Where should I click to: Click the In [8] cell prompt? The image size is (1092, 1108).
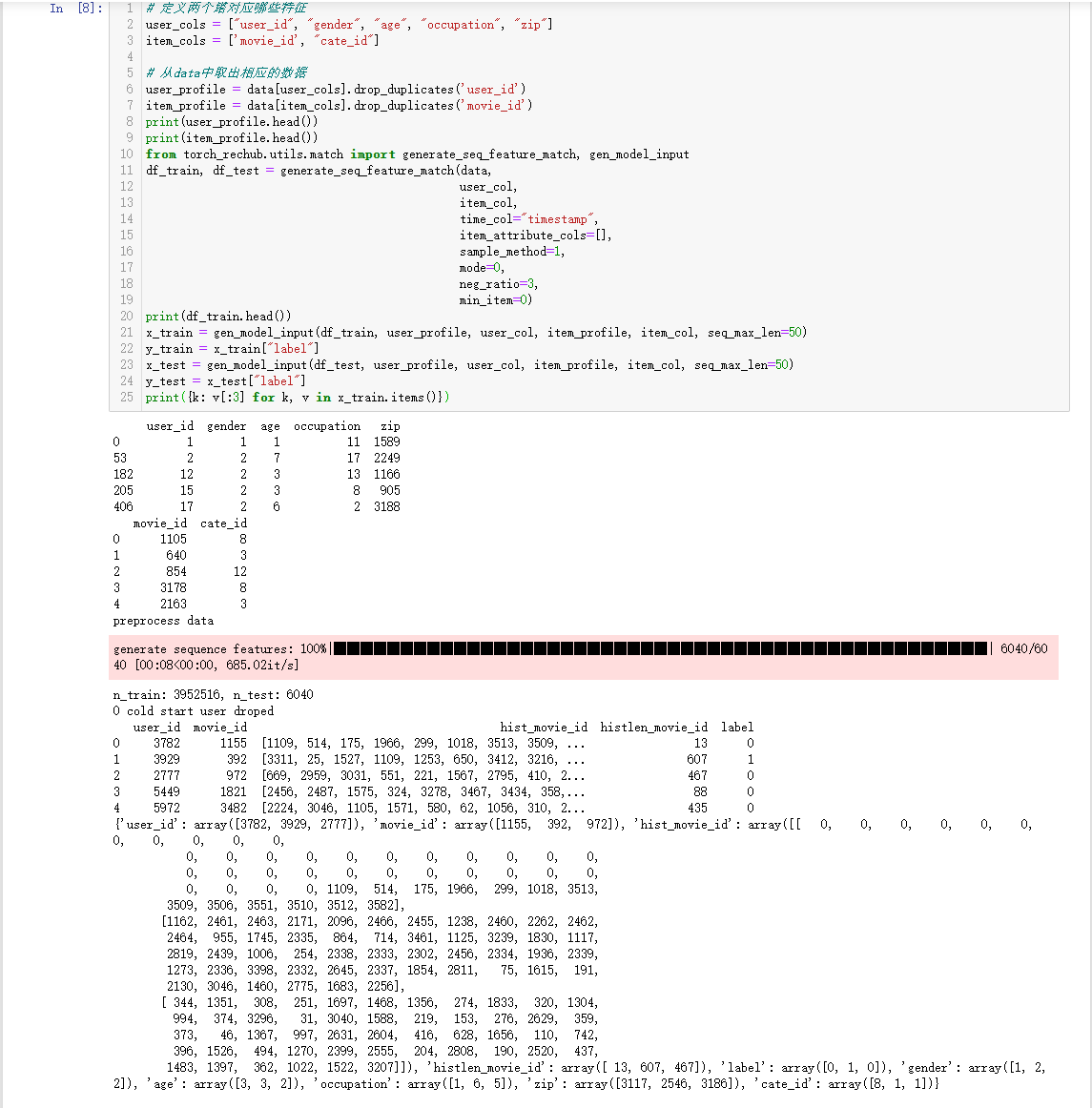[76, 9]
